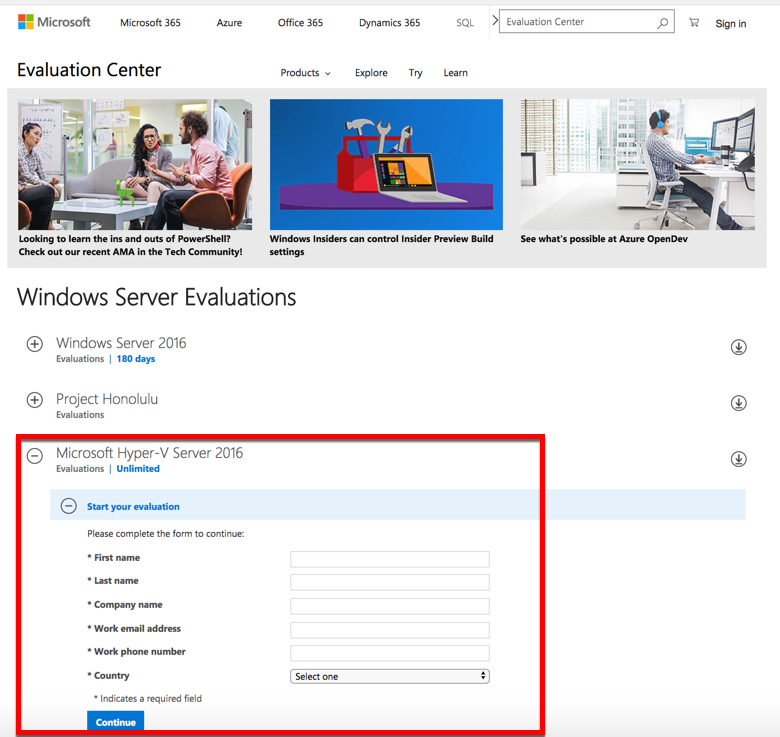The image size is (780, 737).
Task: Expand the Windows Server 2016 section
Action: click(34, 344)
